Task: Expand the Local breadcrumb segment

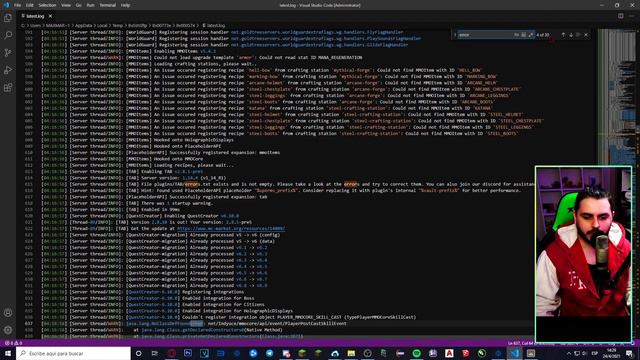Action: (102, 25)
